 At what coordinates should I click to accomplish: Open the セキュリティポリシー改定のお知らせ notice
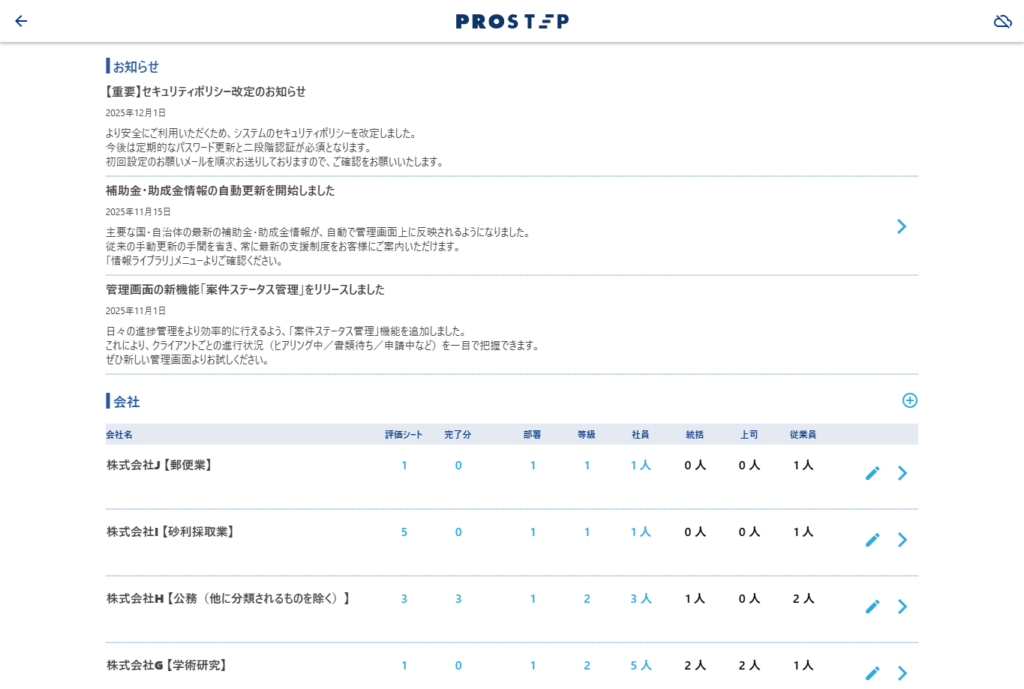(x=206, y=92)
